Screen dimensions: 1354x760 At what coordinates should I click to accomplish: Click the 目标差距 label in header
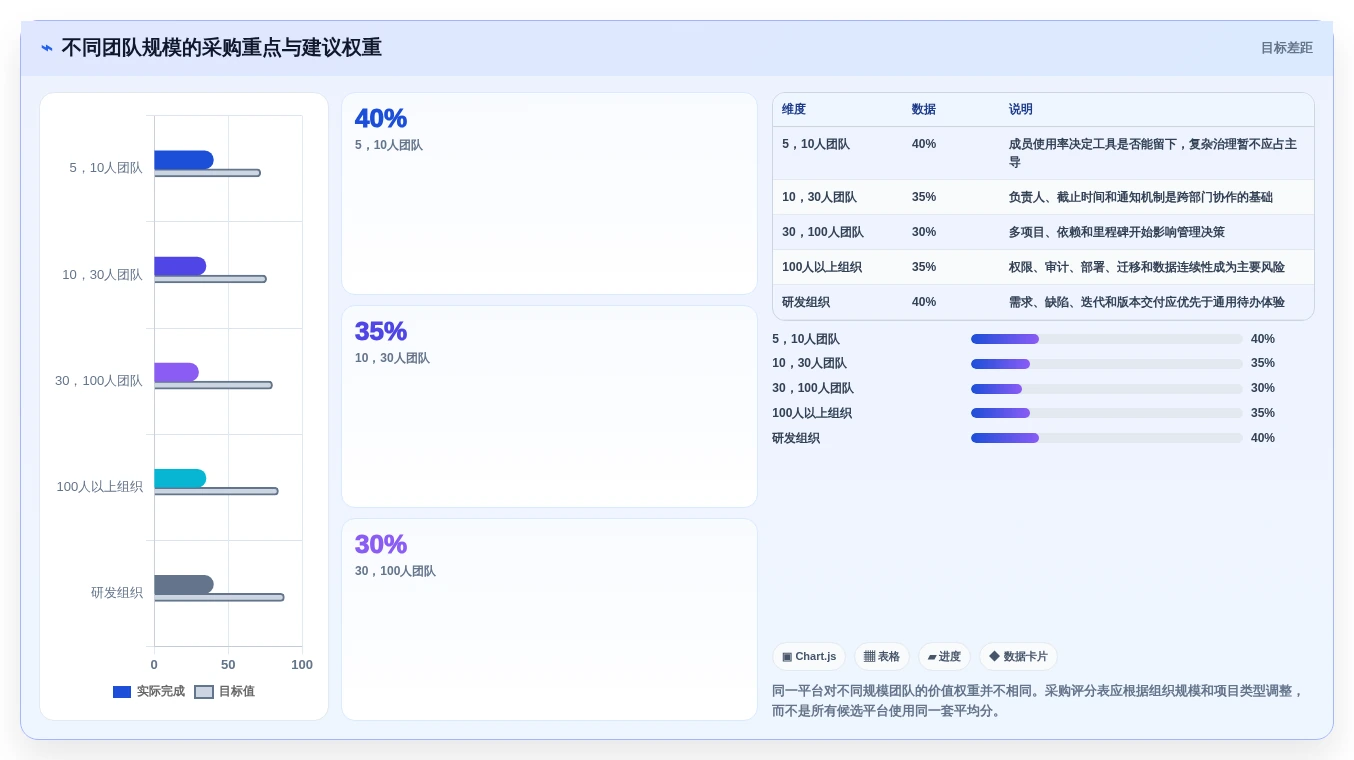click(x=1286, y=48)
